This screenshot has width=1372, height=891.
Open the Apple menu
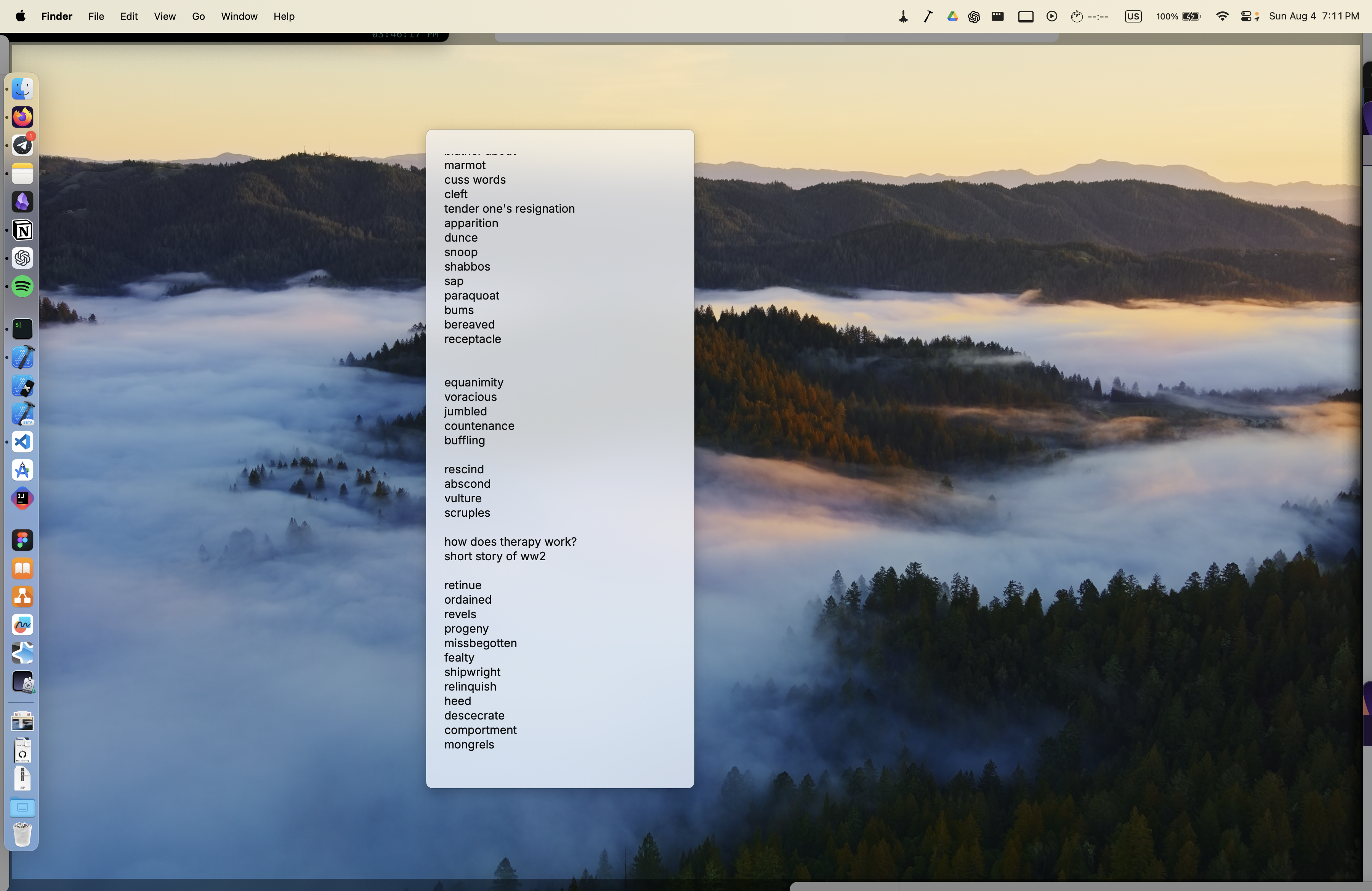click(20, 17)
